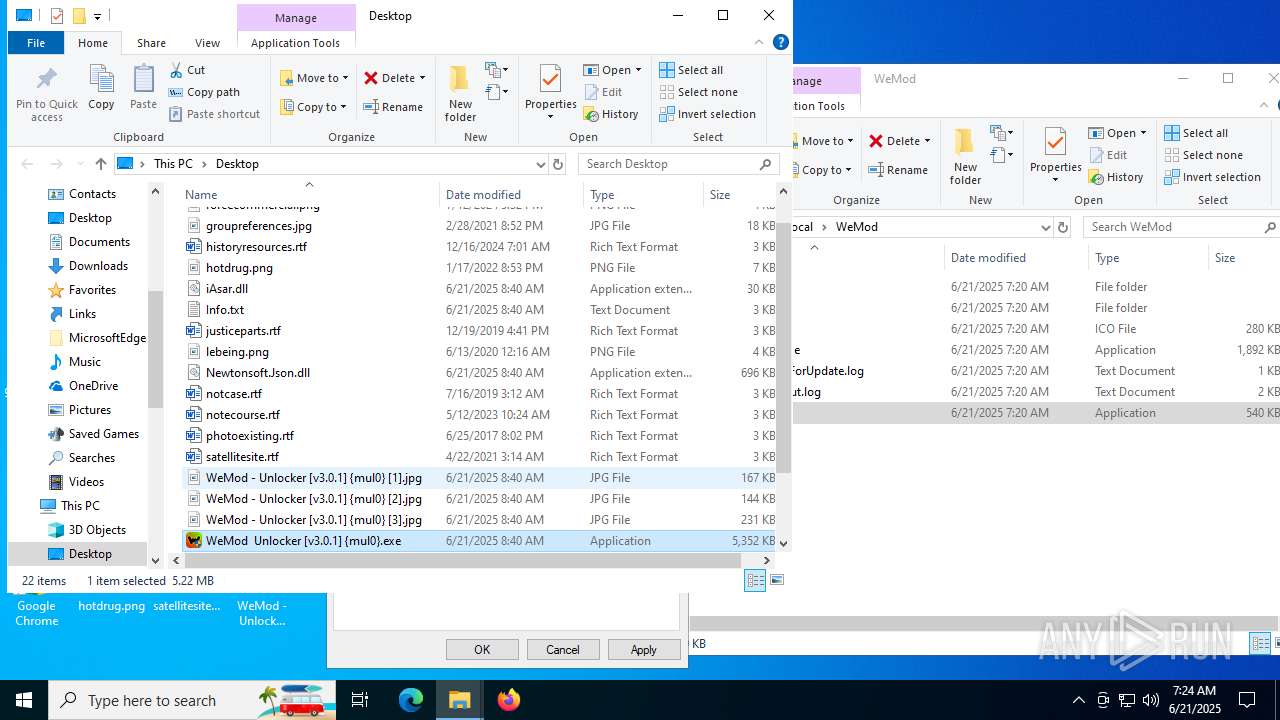
Task: Open Copy to dropdown in Desktop window
Action: [x=314, y=107]
